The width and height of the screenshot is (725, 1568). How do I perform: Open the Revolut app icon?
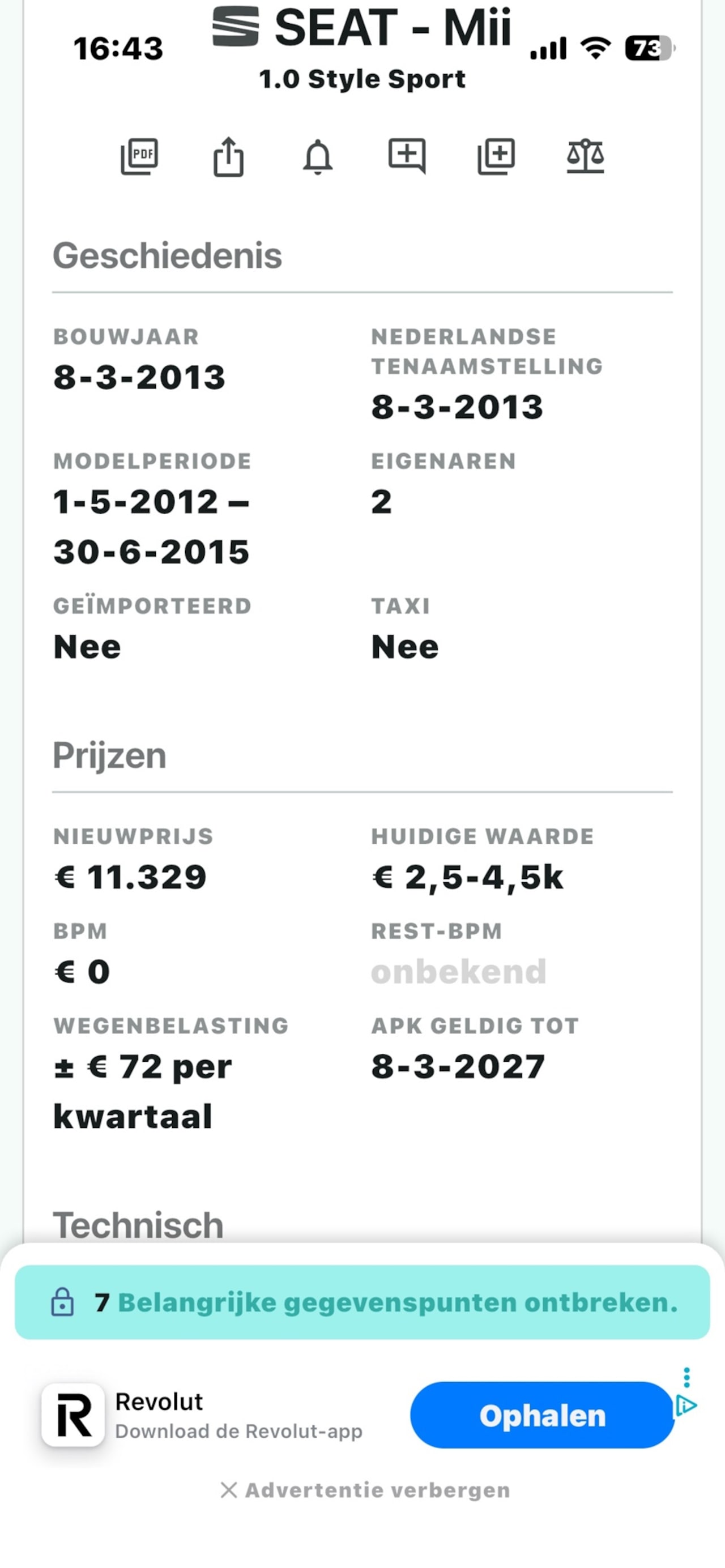tap(73, 1415)
